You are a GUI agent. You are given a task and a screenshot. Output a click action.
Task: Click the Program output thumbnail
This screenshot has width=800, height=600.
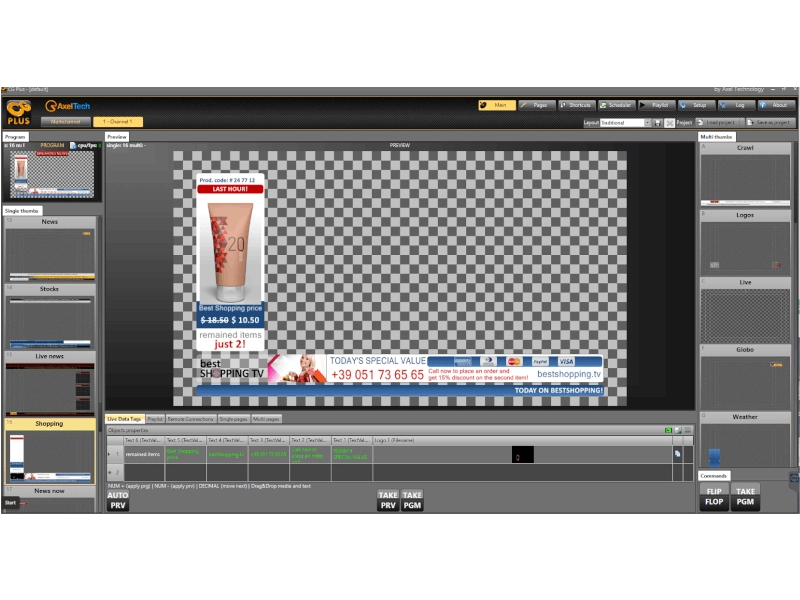pos(52,174)
